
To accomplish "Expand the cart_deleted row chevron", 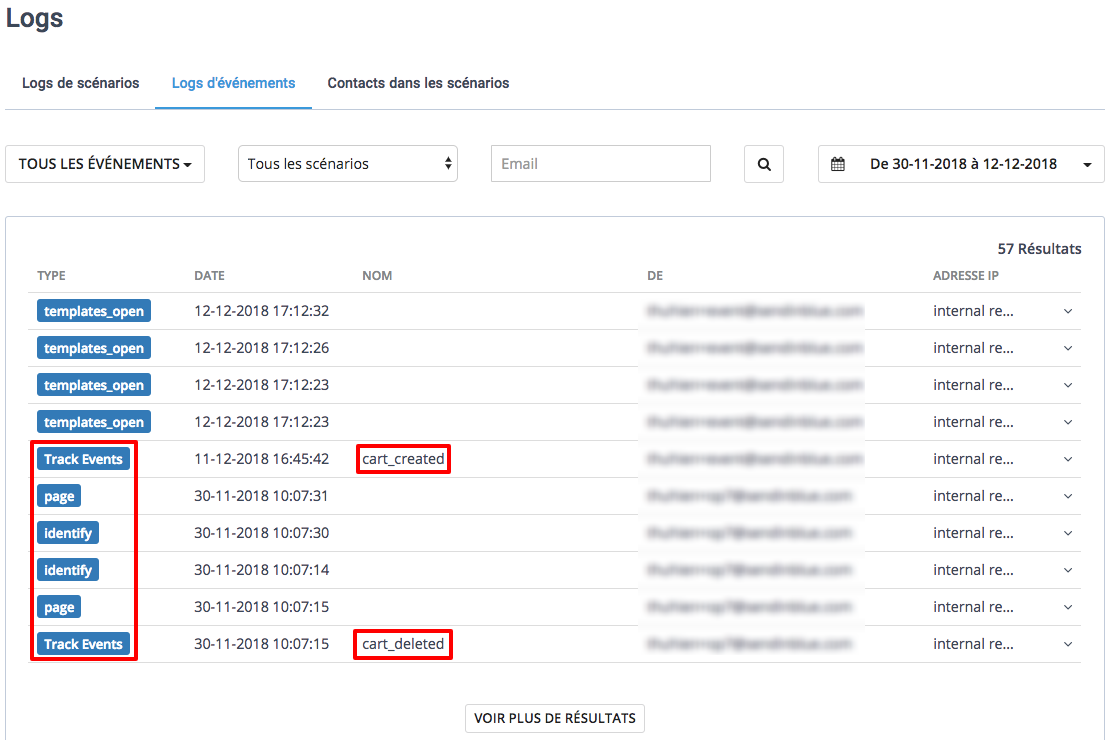I will coord(1068,644).
